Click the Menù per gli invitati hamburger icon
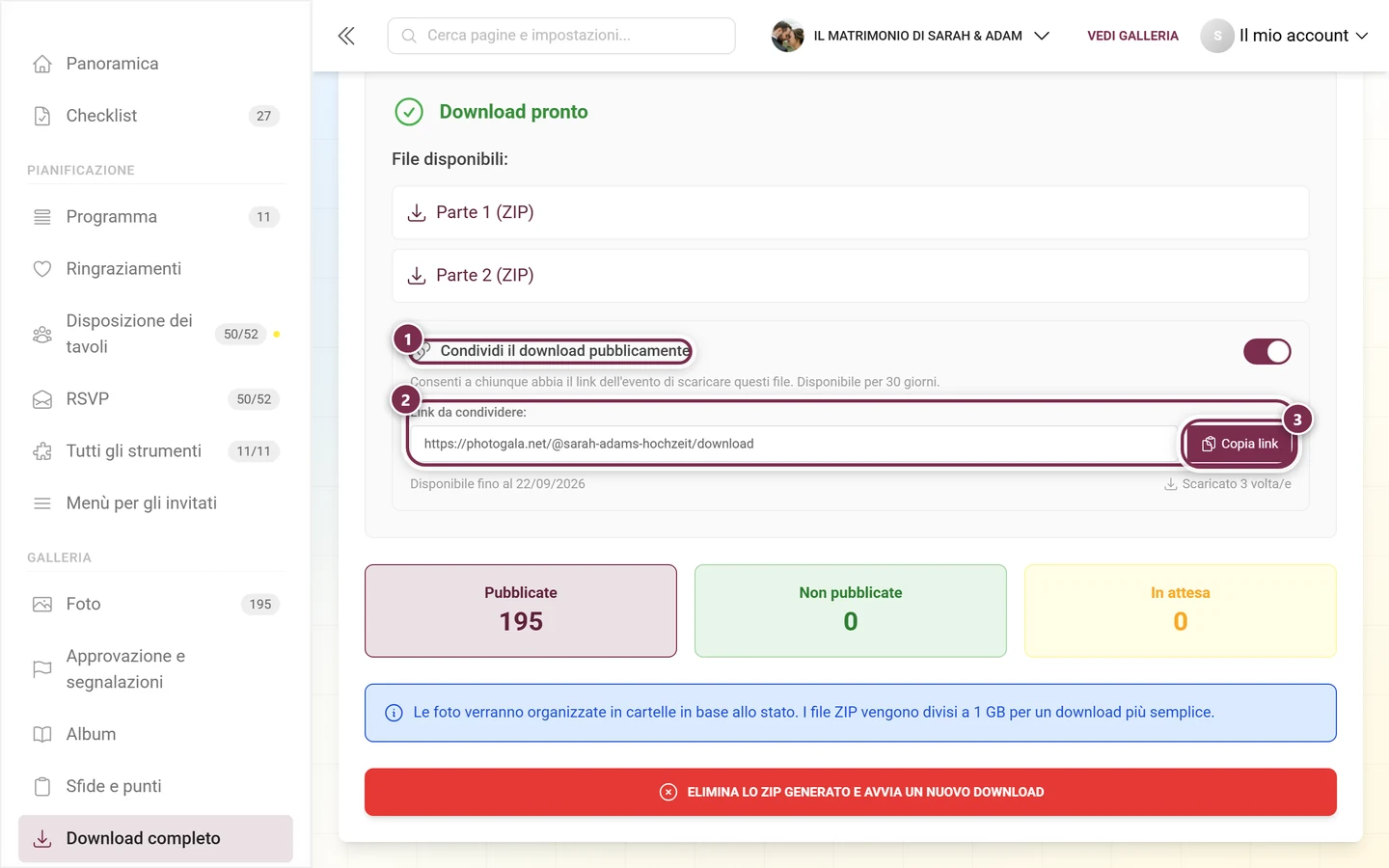 (x=42, y=503)
